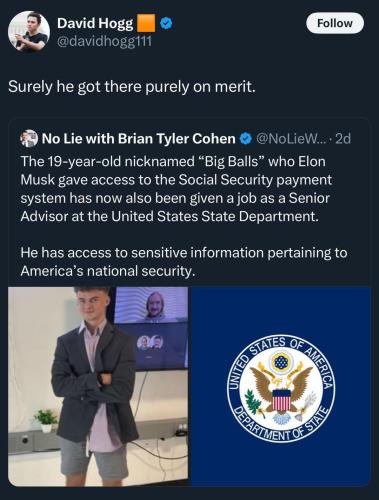Click the video-call face on the monitor
Image resolution: width=379 pixels, height=500 pixels.
pyautogui.click(x=155, y=305)
